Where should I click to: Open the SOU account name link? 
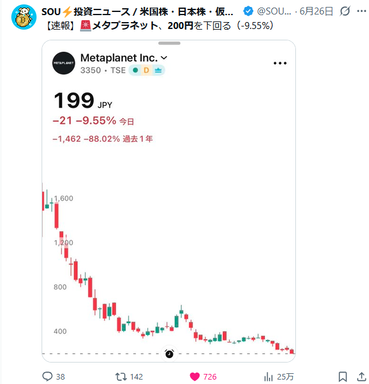coord(137,12)
